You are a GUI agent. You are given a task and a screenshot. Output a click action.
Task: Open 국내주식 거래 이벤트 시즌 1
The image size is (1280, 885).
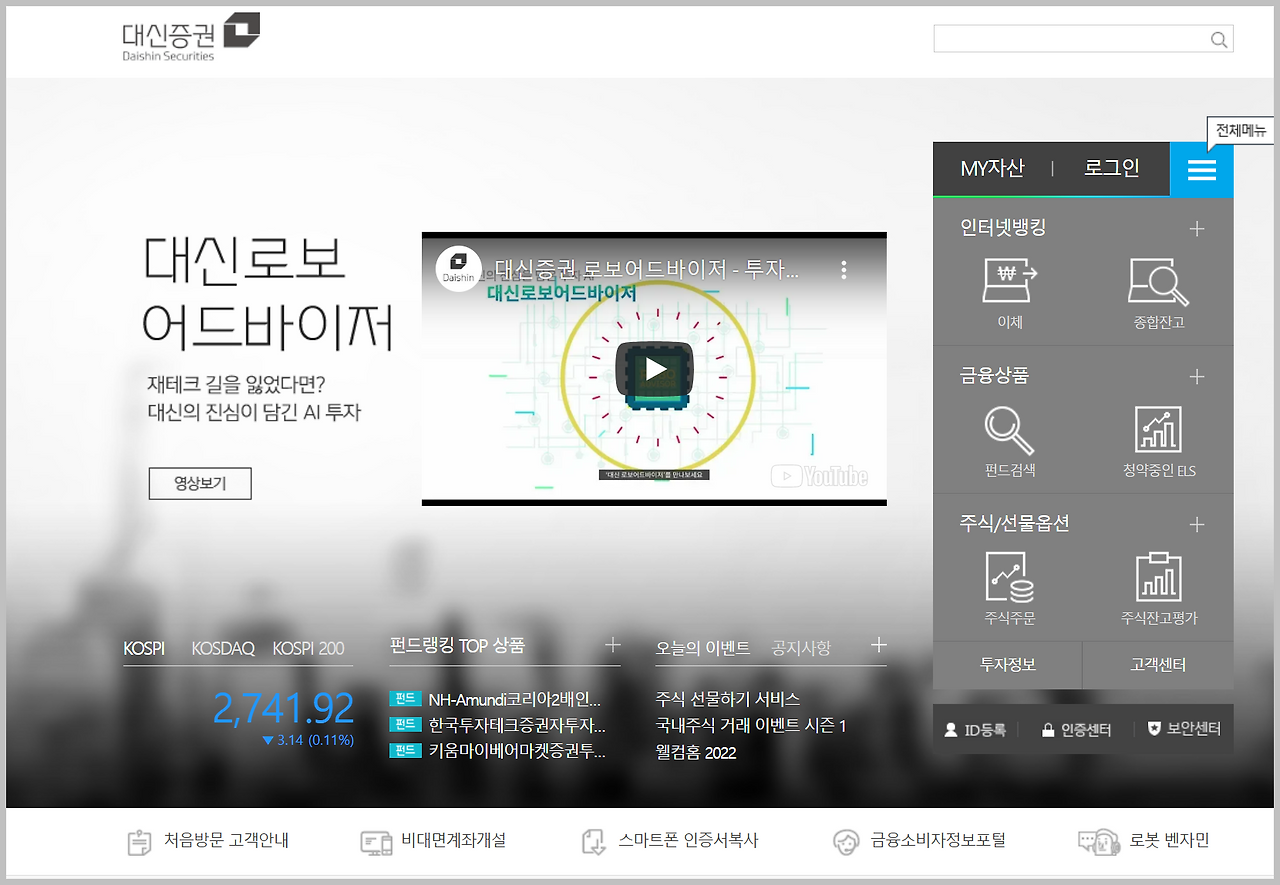pos(751,726)
